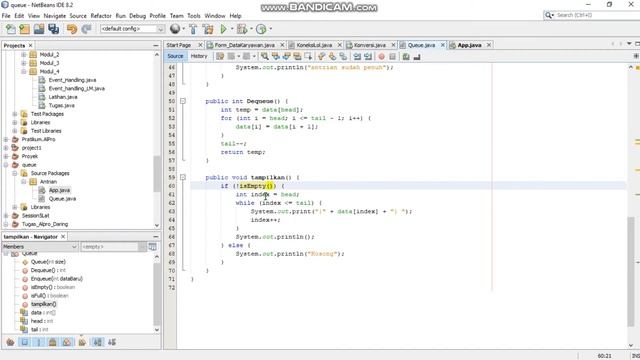Viewport: 640px width, 360px height.
Task: Minimize the Projects panel
Action: (156, 45)
